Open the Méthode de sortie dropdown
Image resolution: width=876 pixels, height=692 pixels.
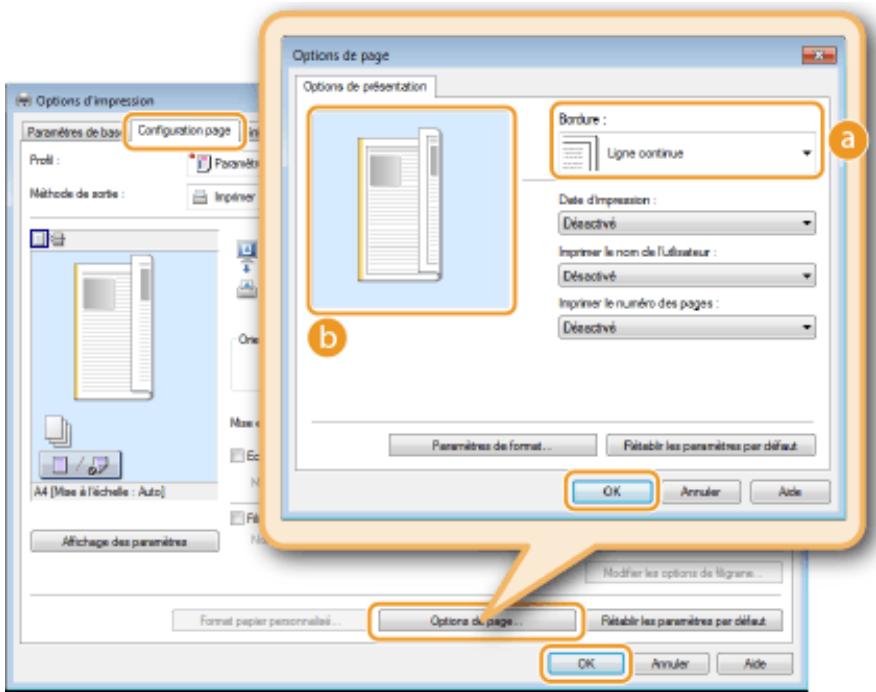223,197
